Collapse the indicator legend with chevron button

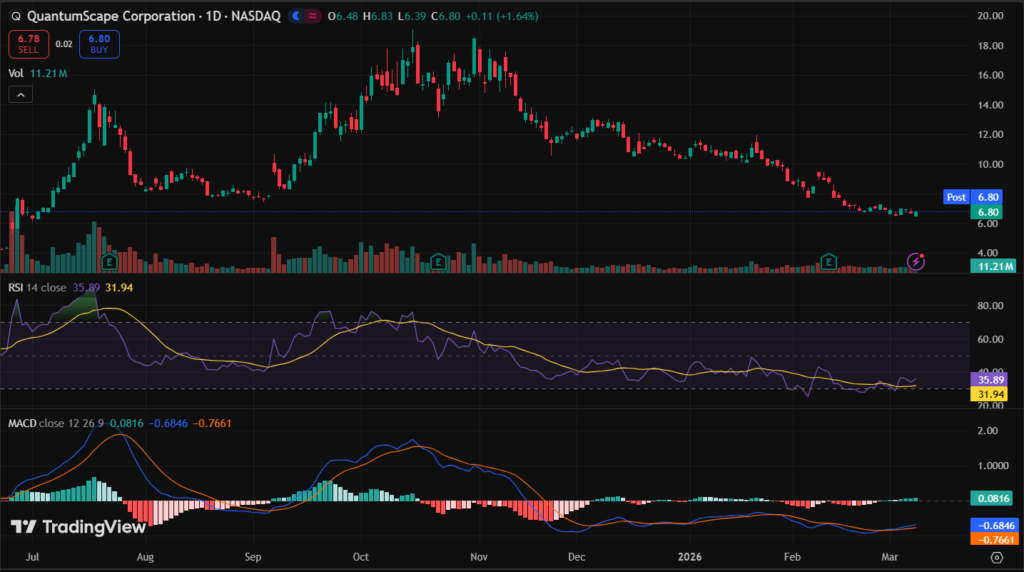20,94
